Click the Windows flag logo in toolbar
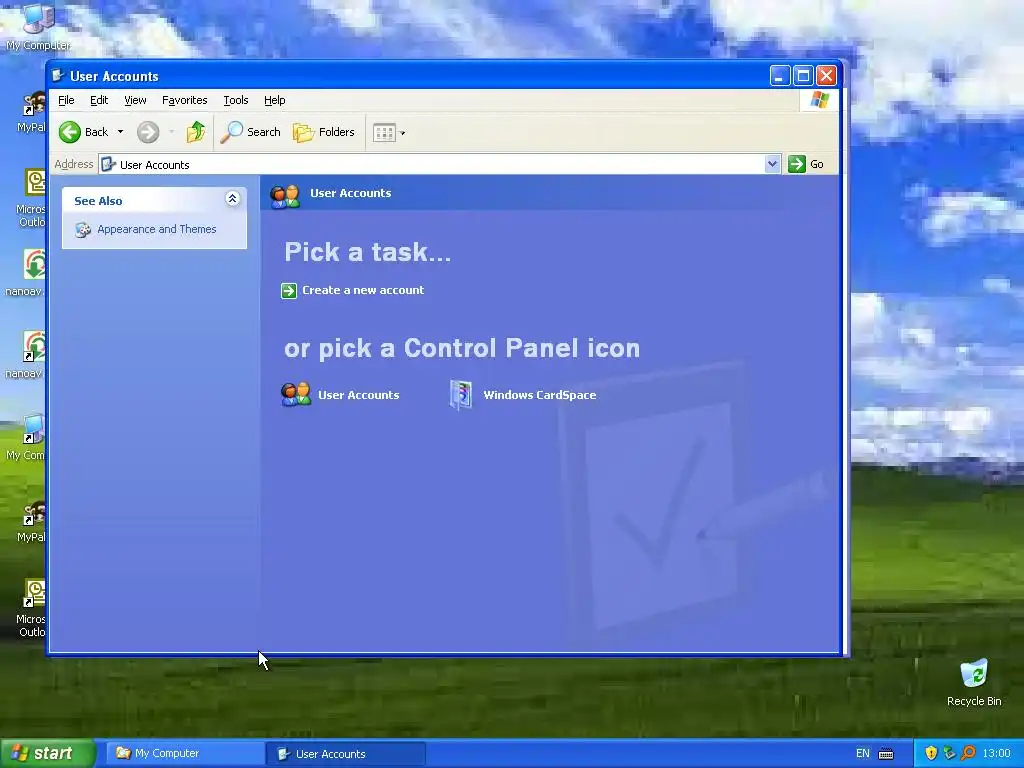 [820, 100]
